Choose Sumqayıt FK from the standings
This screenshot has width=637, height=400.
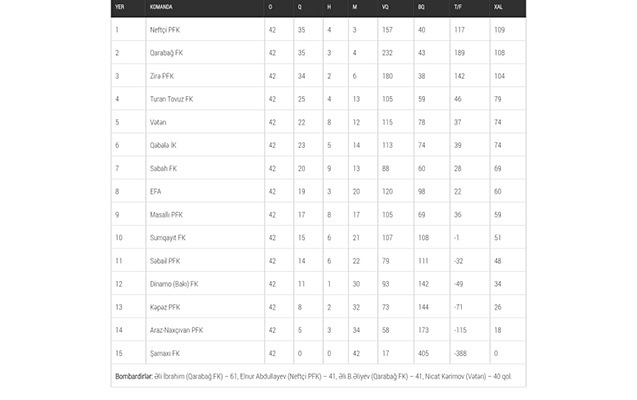(x=167, y=237)
